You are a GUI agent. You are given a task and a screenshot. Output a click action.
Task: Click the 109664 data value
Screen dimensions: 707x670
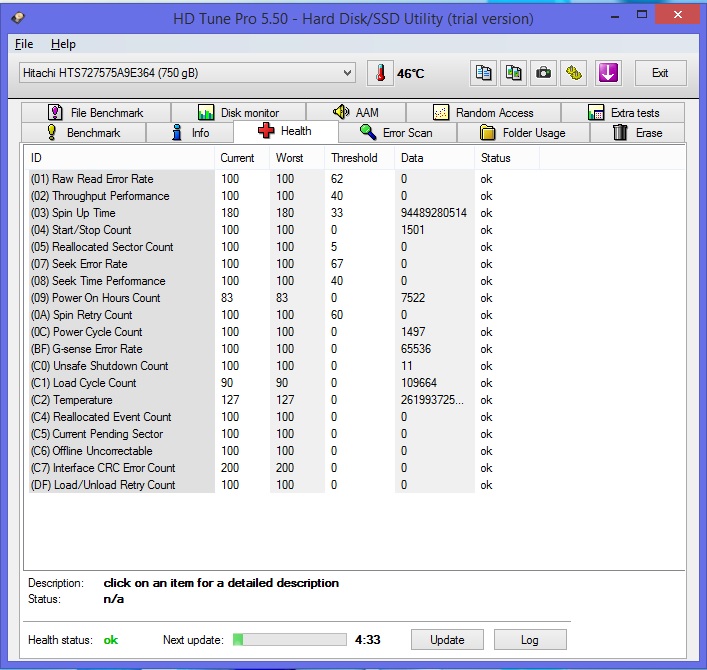[x=419, y=383]
